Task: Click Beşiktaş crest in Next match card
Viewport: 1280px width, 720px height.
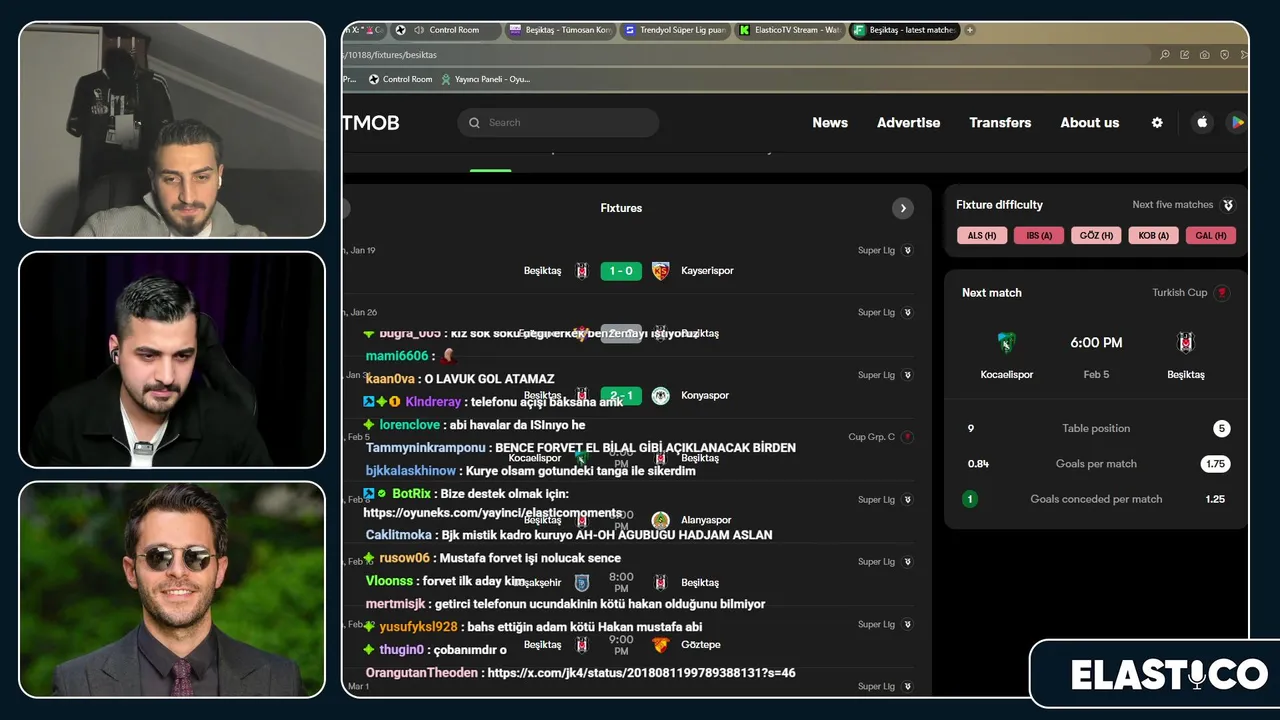Action: point(1186,343)
